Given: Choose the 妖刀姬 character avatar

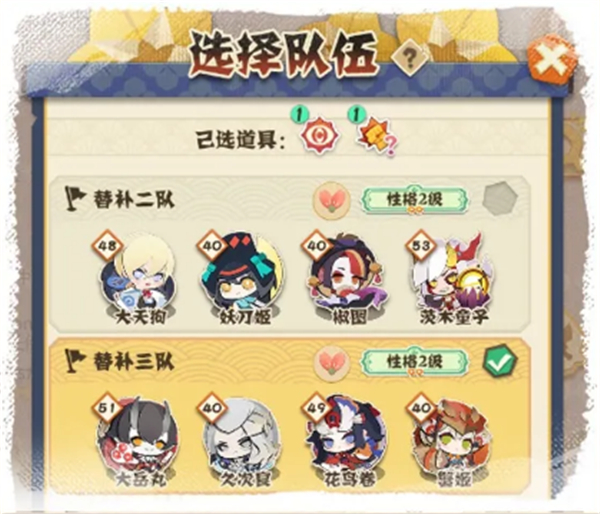Looking at the screenshot, I should click(243, 276).
